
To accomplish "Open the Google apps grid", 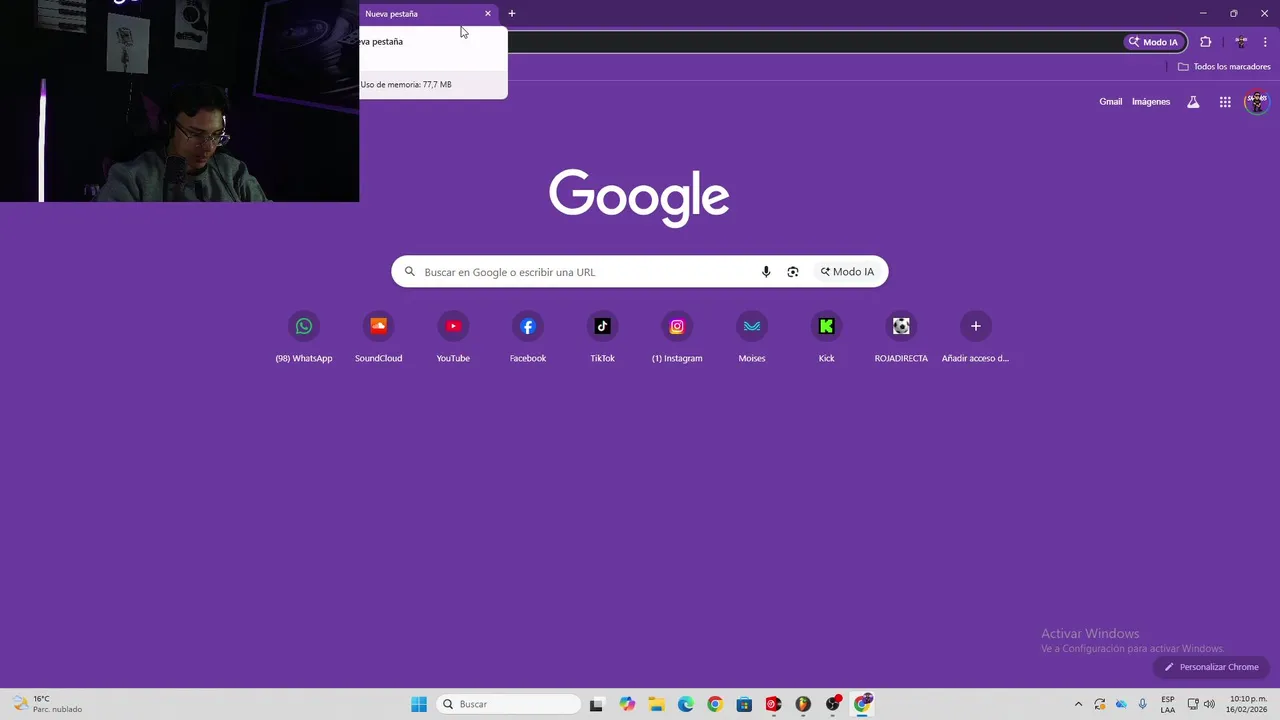I will [1225, 102].
